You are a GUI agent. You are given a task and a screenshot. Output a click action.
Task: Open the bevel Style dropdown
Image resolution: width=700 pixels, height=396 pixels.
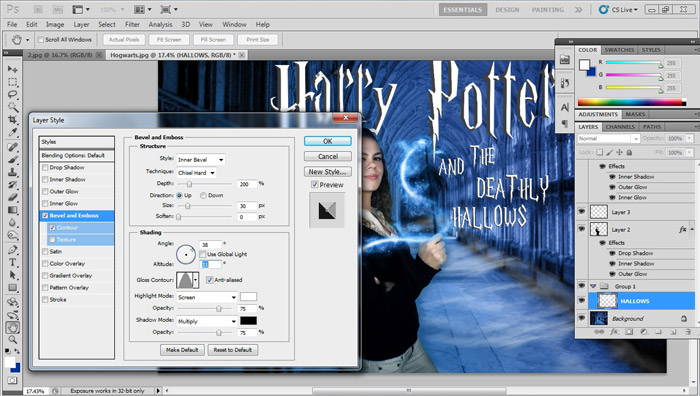pyautogui.click(x=200, y=159)
